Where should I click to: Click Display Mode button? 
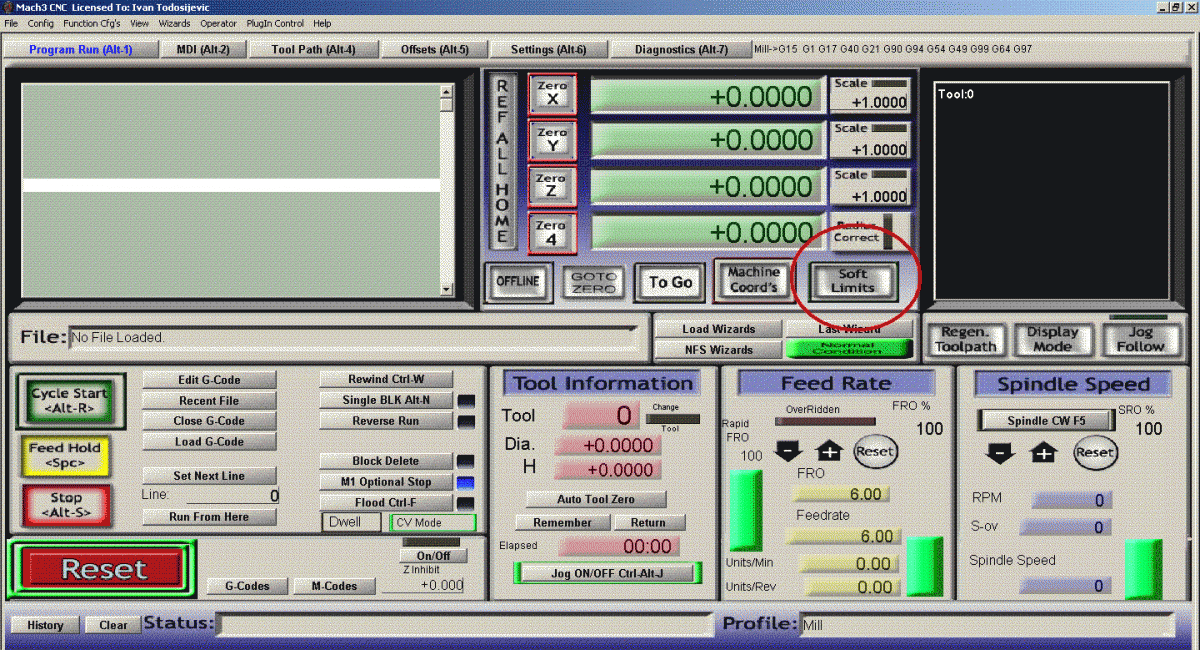(1053, 339)
